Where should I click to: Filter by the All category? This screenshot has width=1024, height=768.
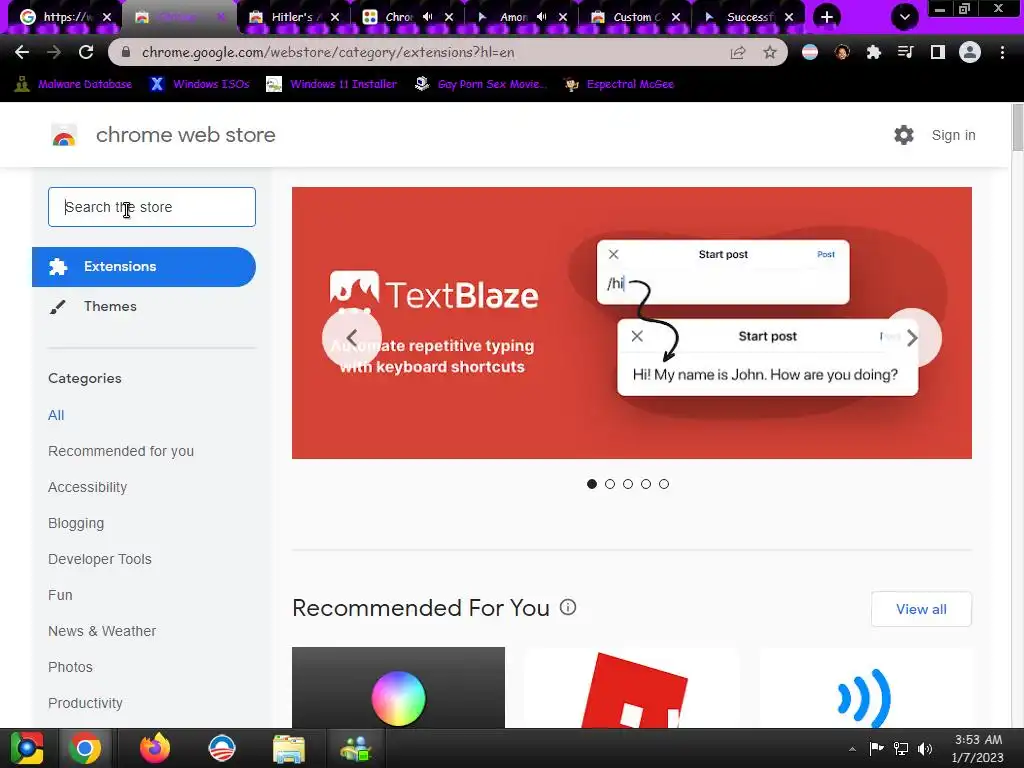(56, 415)
